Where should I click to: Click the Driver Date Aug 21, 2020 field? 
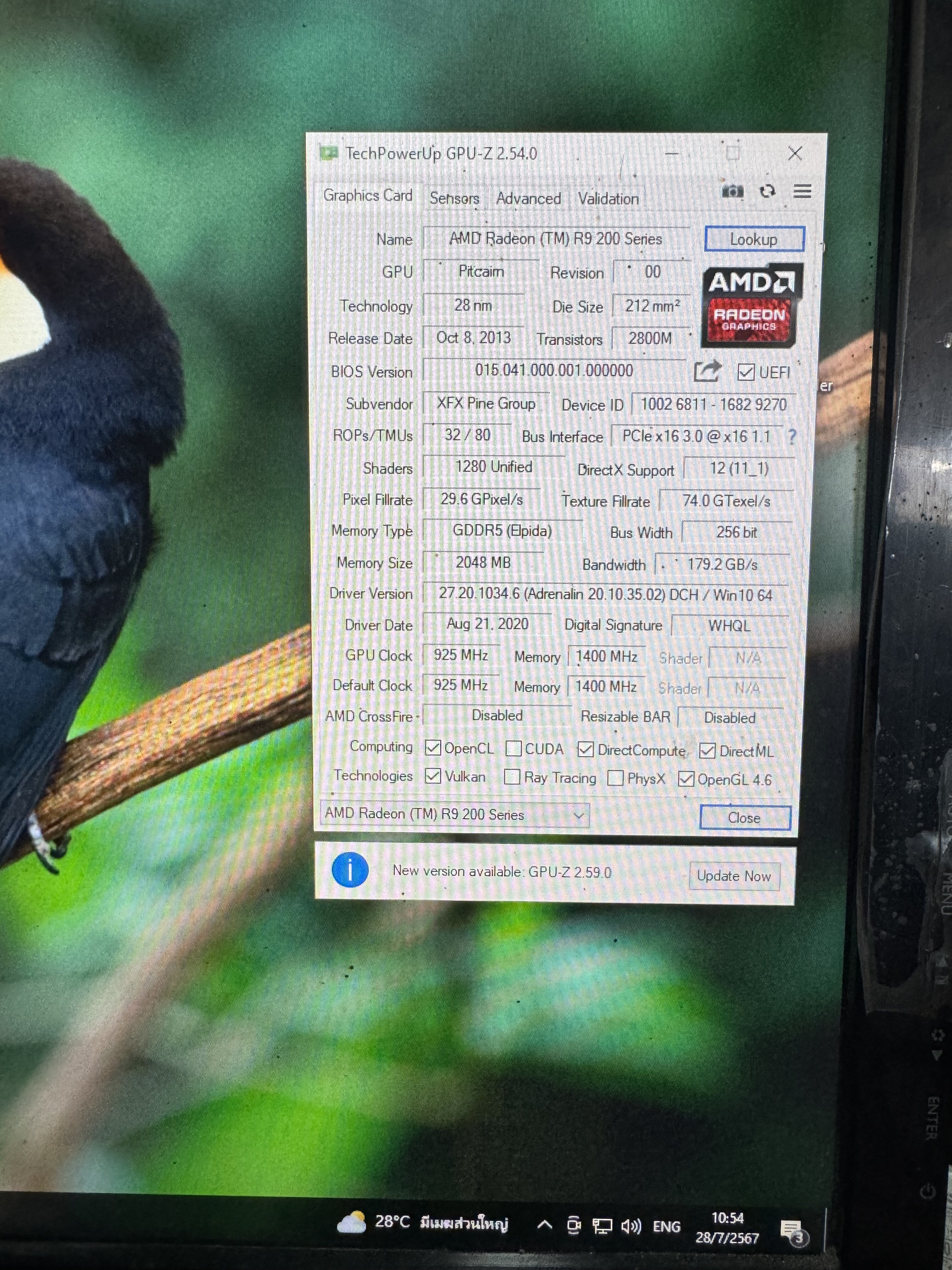[487, 624]
